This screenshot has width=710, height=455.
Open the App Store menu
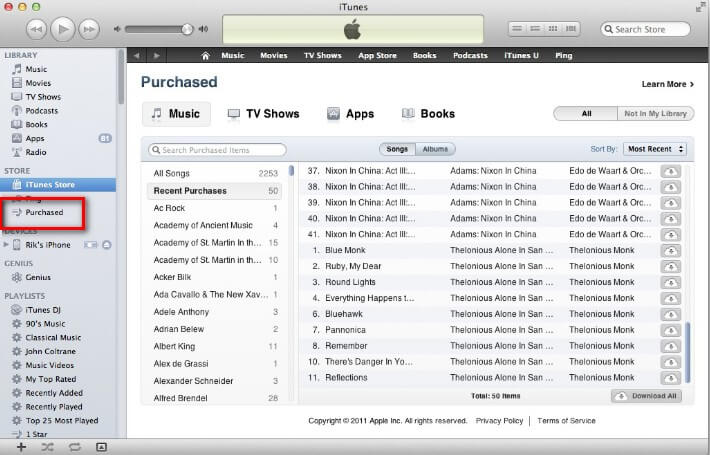(377, 56)
